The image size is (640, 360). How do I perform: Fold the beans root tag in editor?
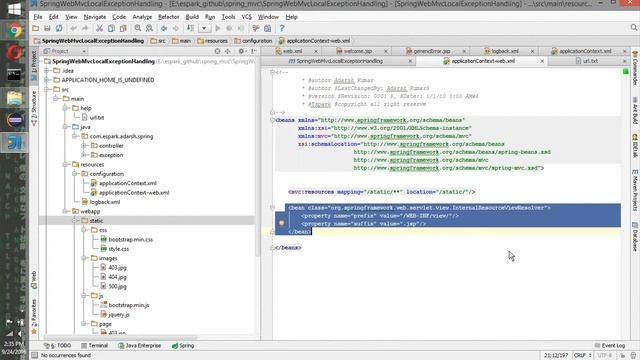click(272, 120)
